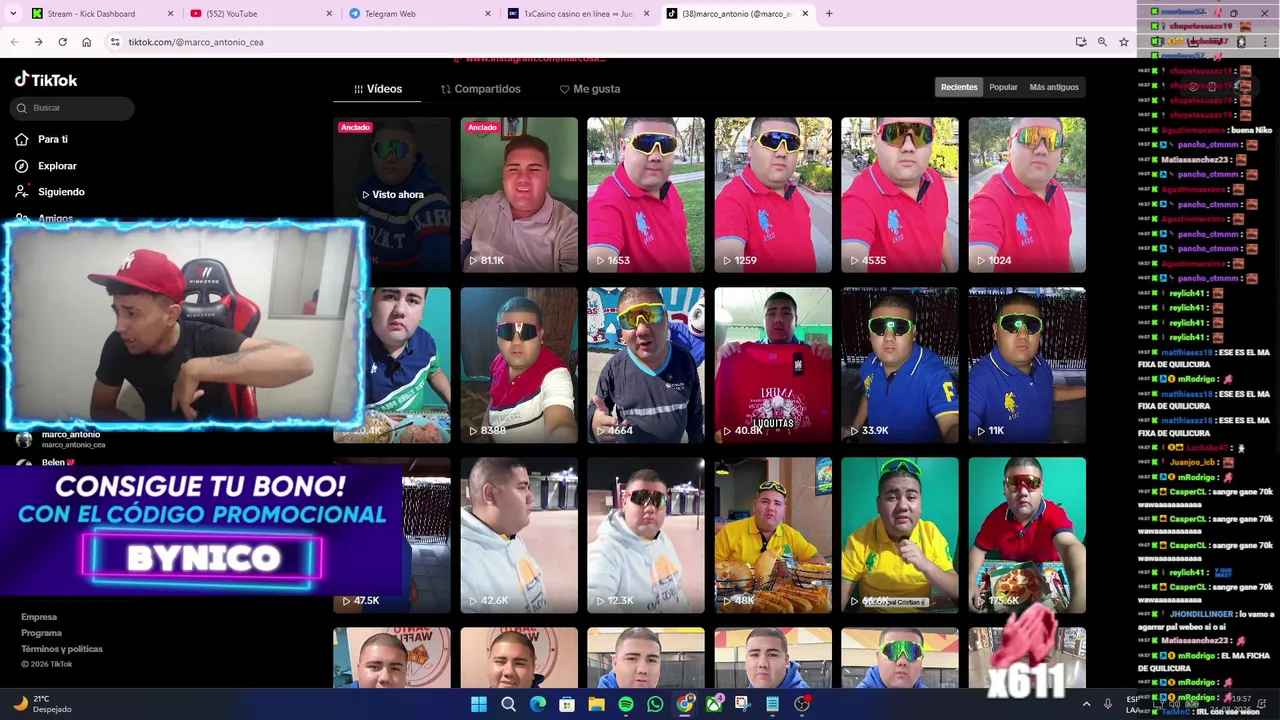This screenshot has width=1280, height=720.
Task: Play pinned video labeled Visto ahora
Action: click(x=392, y=195)
